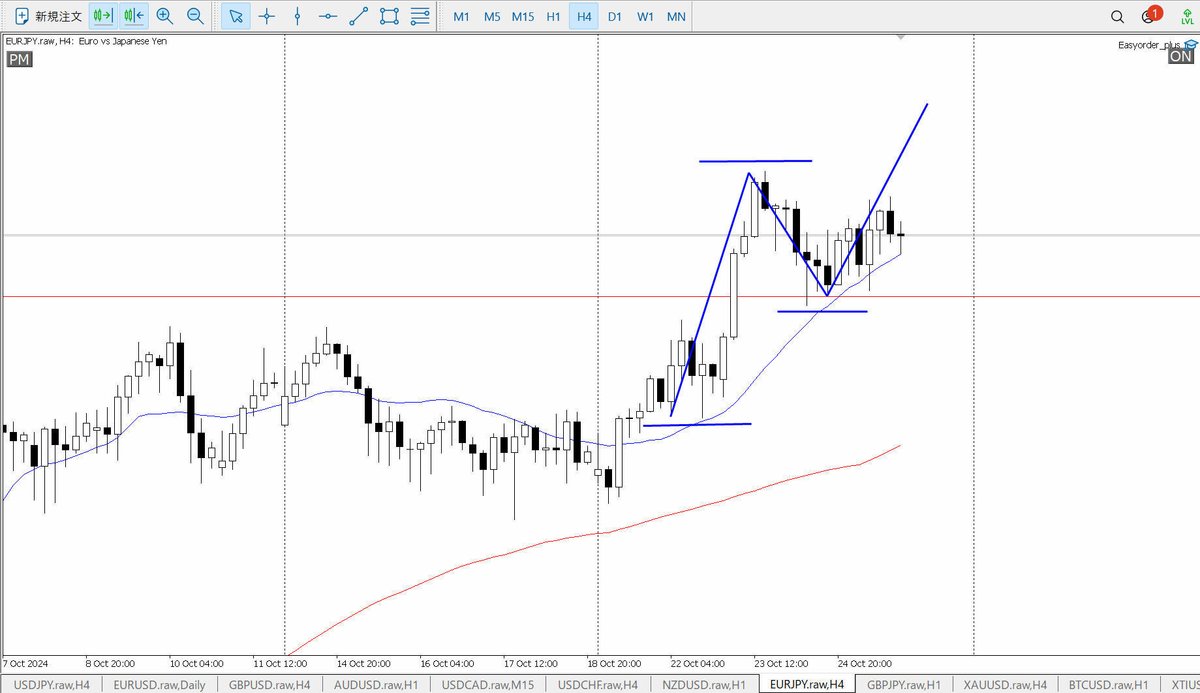Open the USDJPY.raw,H4 chart tab
1200x693 pixels.
click(50, 685)
